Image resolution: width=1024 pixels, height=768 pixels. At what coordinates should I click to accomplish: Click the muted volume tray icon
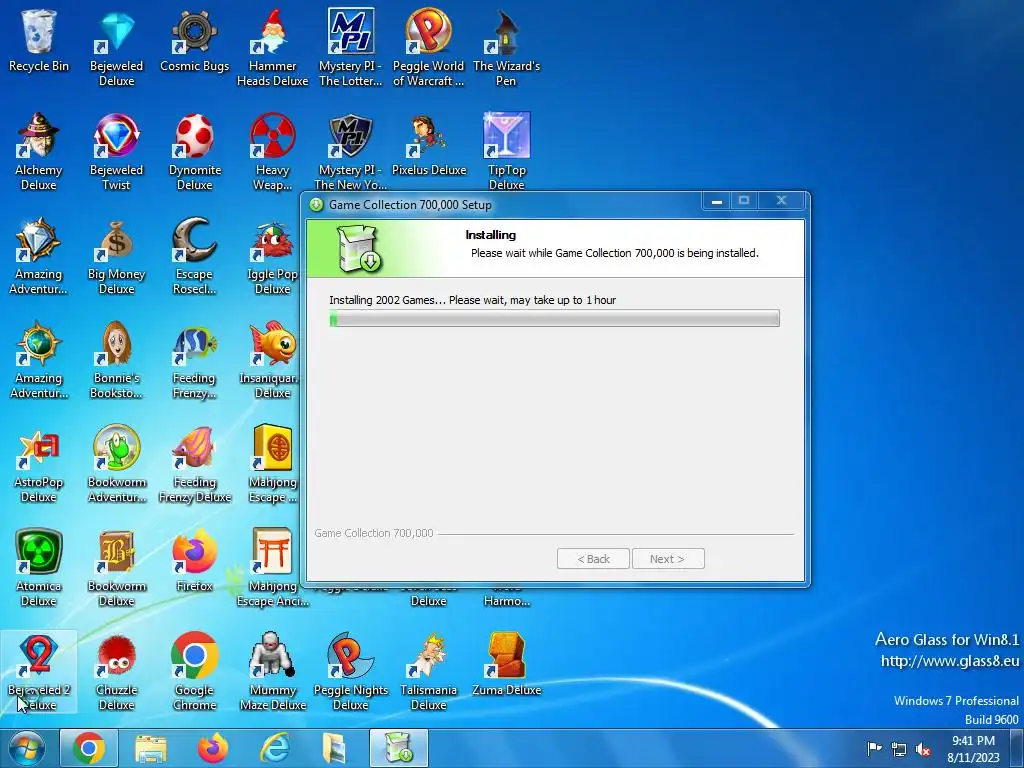[x=923, y=749]
